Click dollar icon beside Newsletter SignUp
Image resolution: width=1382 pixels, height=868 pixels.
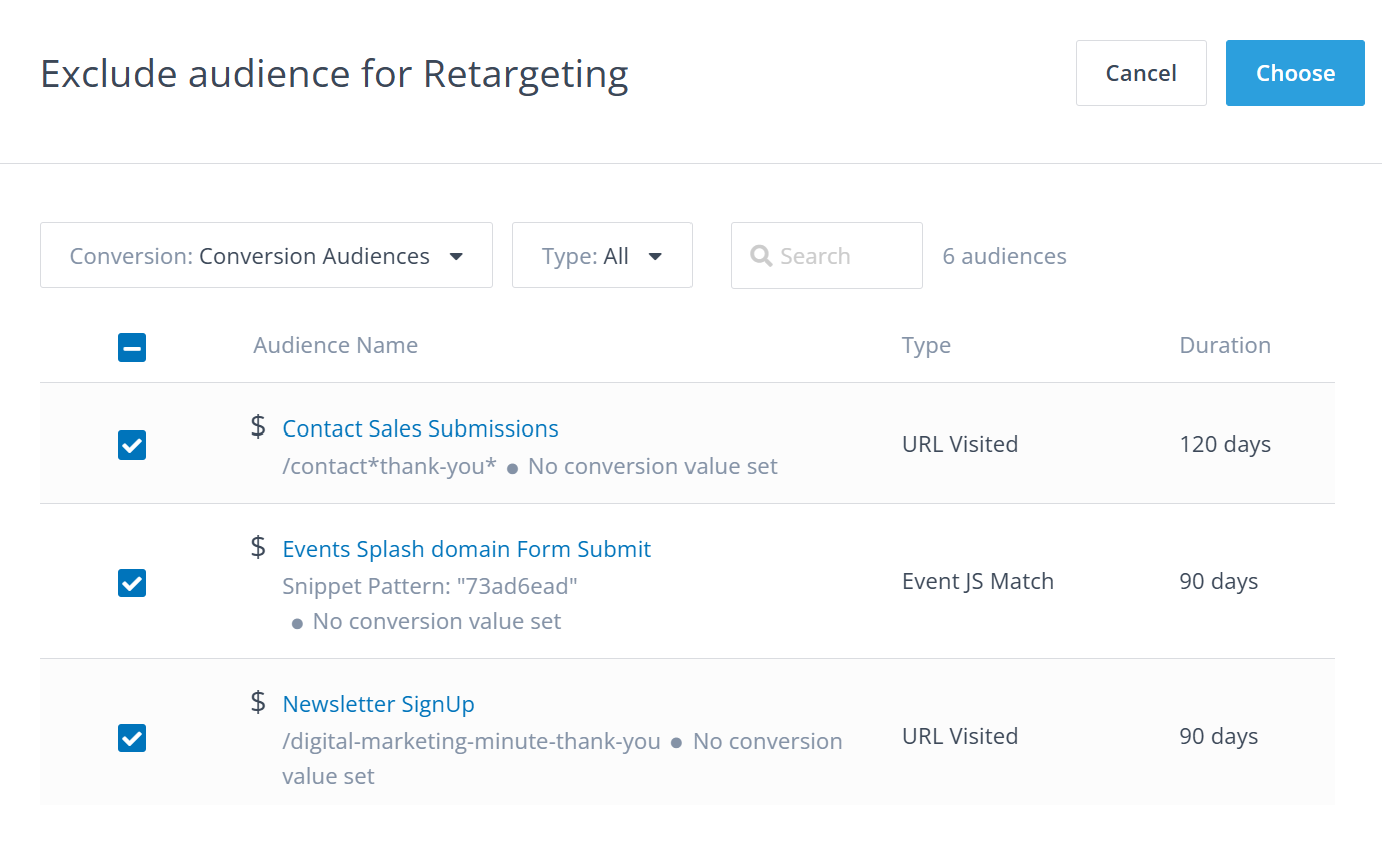(258, 702)
